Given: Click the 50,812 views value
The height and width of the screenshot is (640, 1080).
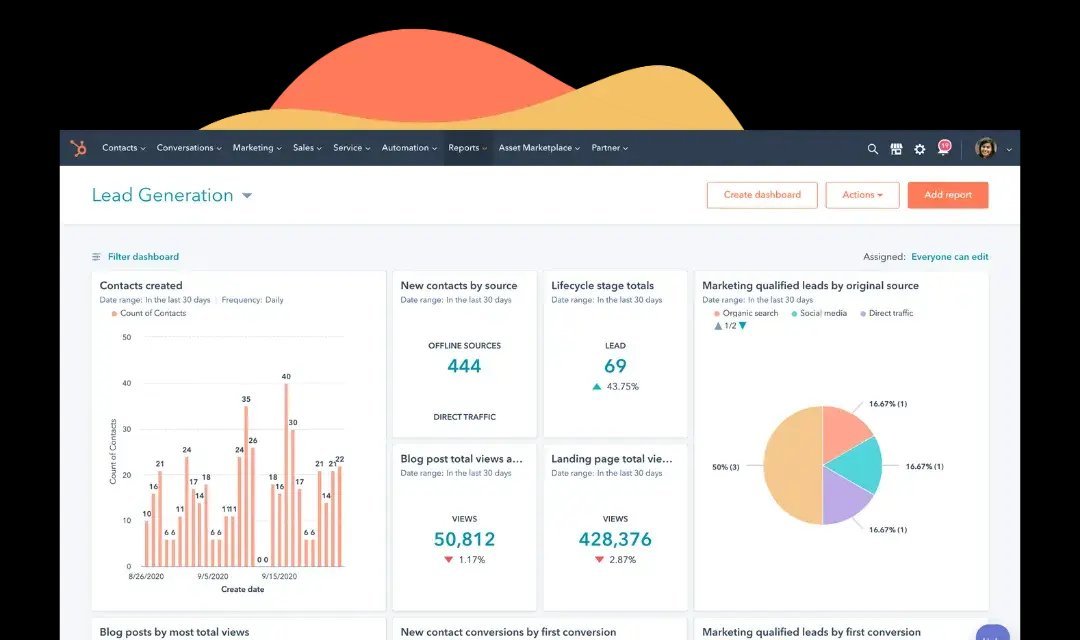Looking at the screenshot, I should pos(464,539).
